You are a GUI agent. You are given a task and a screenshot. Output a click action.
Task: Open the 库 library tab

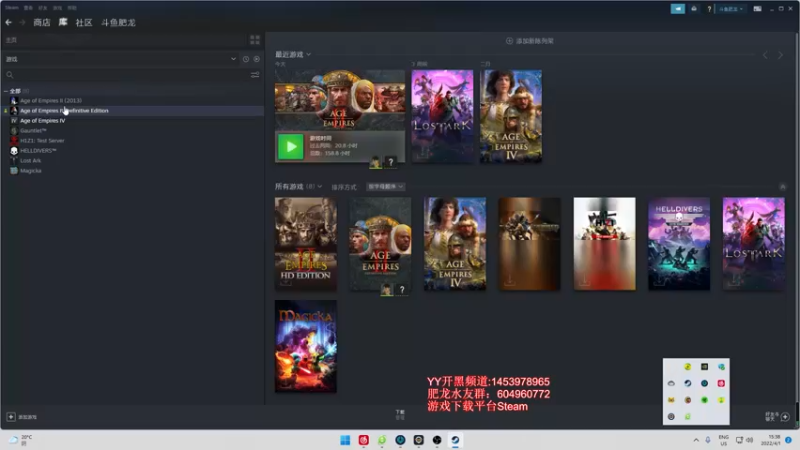click(x=63, y=22)
